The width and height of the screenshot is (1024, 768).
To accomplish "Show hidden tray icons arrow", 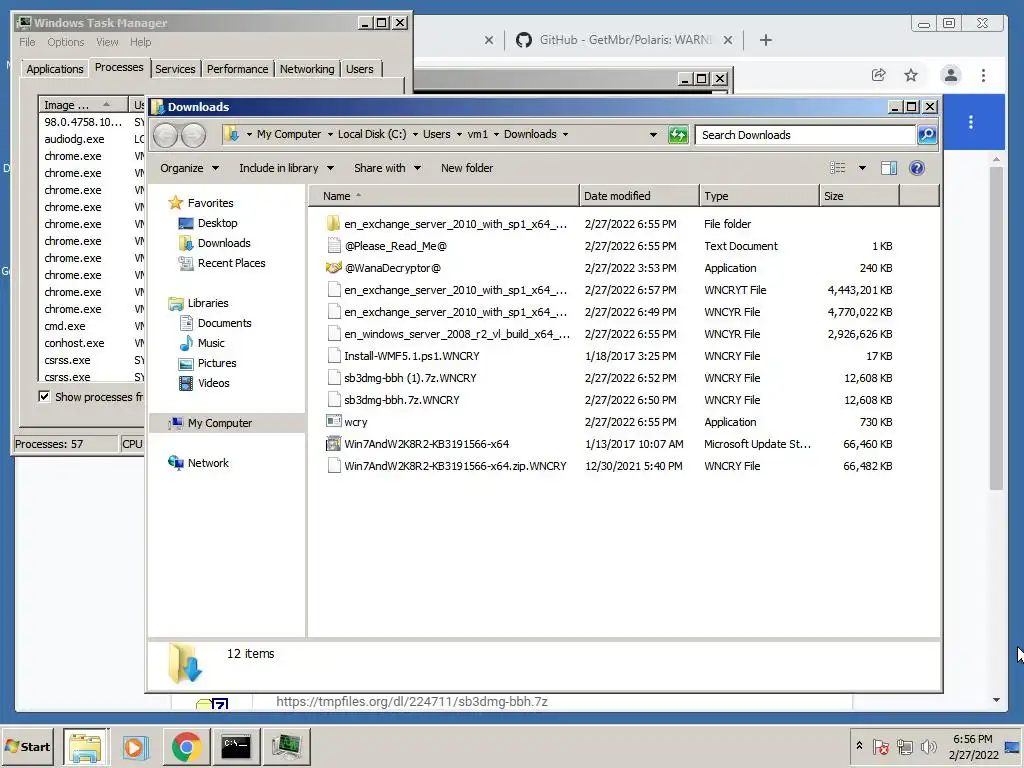I will pos(859,746).
